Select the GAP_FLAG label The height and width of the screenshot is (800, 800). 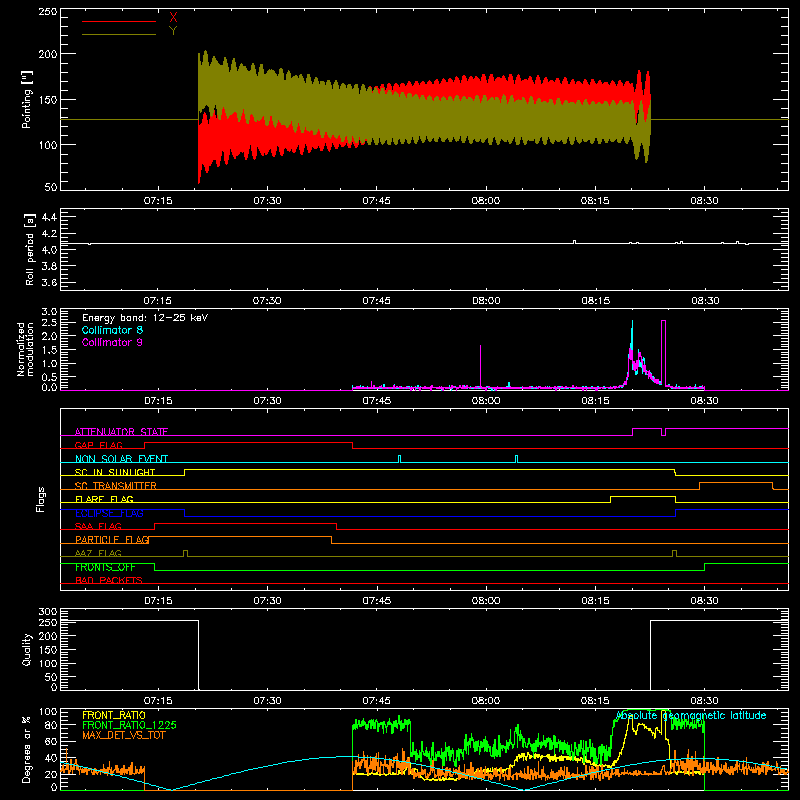pyautogui.click(x=98, y=445)
